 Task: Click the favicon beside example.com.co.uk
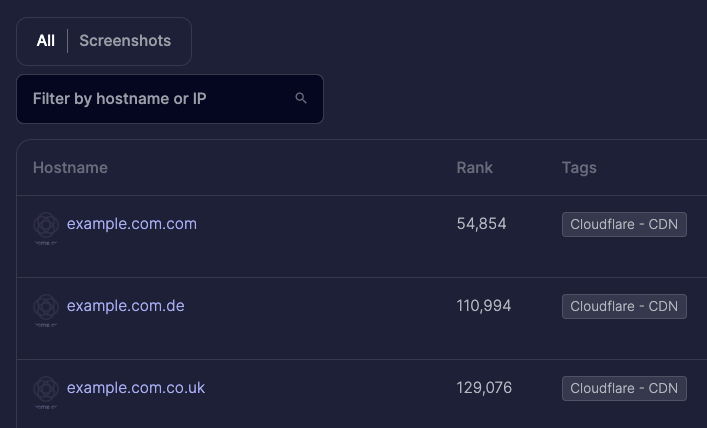tap(46, 392)
